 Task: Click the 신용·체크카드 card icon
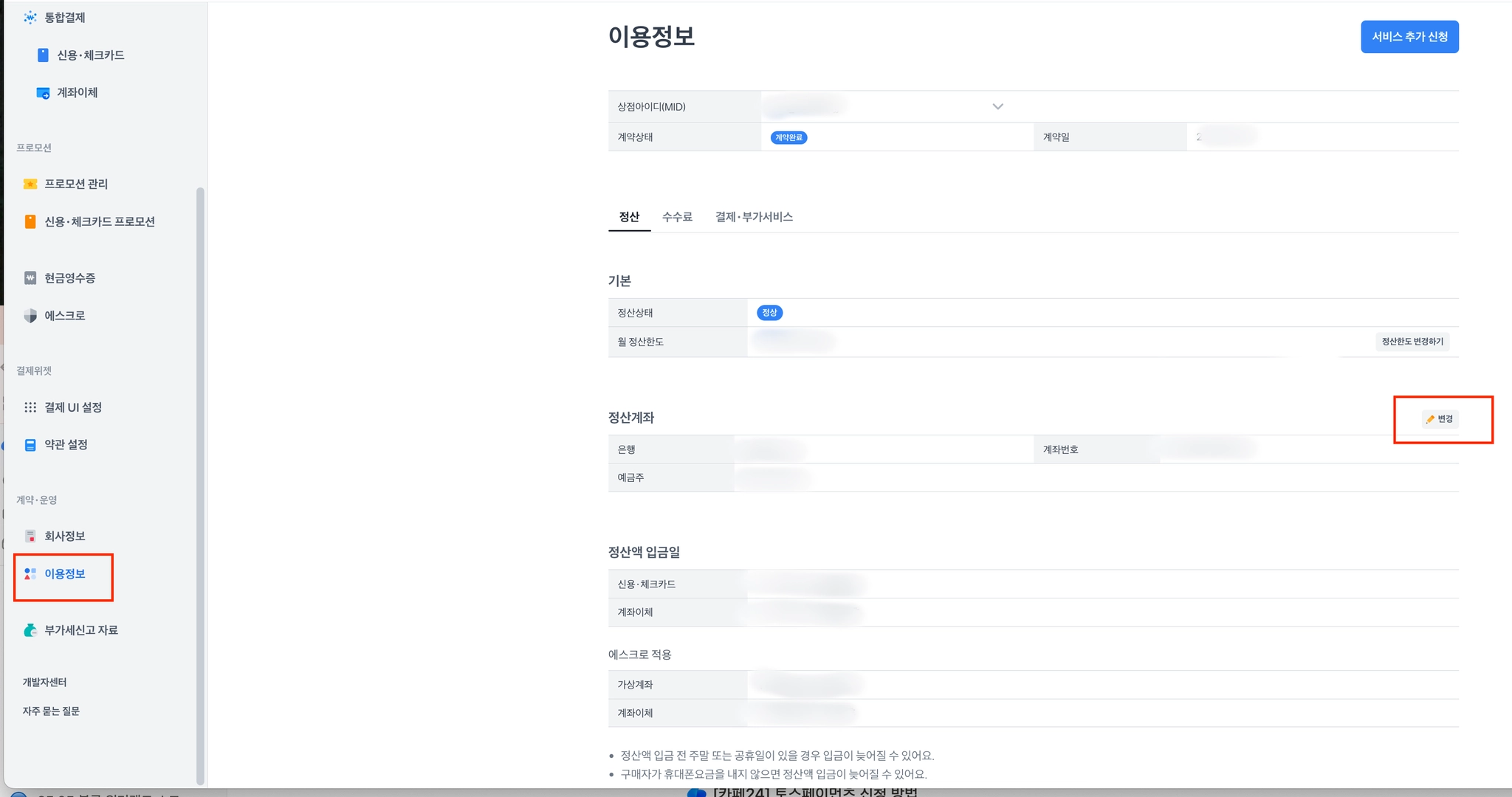pyautogui.click(x=43, y=55)
